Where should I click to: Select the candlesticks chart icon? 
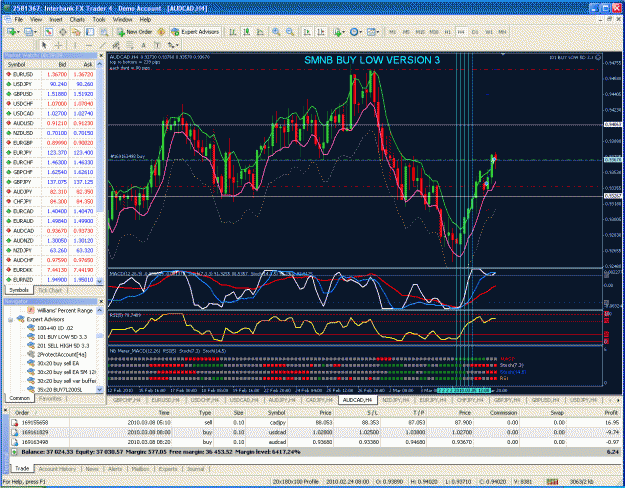pos(247,32)
